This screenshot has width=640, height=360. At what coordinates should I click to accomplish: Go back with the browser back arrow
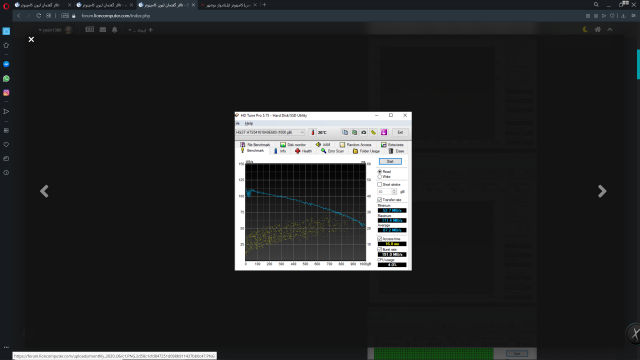click(x=18, y=16)
